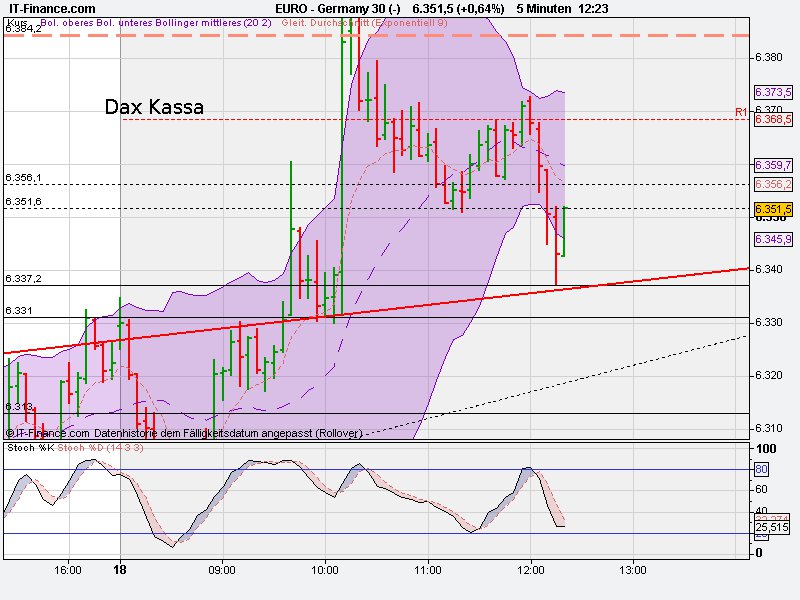Screen dimensions: 800x600
Task: Click the R1 pivot label on right edge
Action: pyautogui.click(x=742, y=111)
